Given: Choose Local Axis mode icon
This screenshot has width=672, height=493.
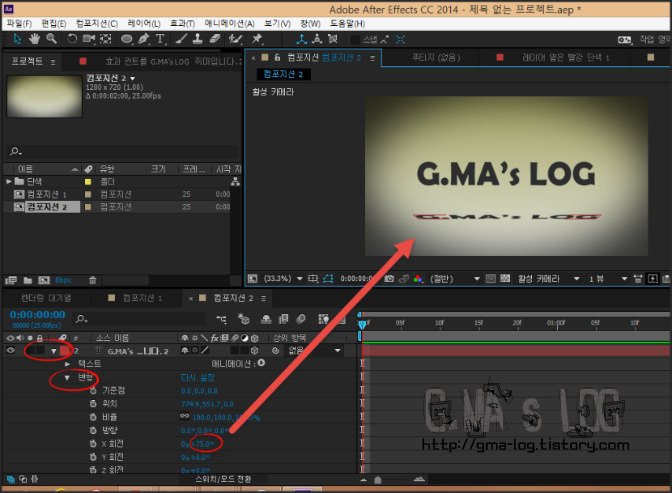Looking at the screenshot, I should click(x=302, y=39).
